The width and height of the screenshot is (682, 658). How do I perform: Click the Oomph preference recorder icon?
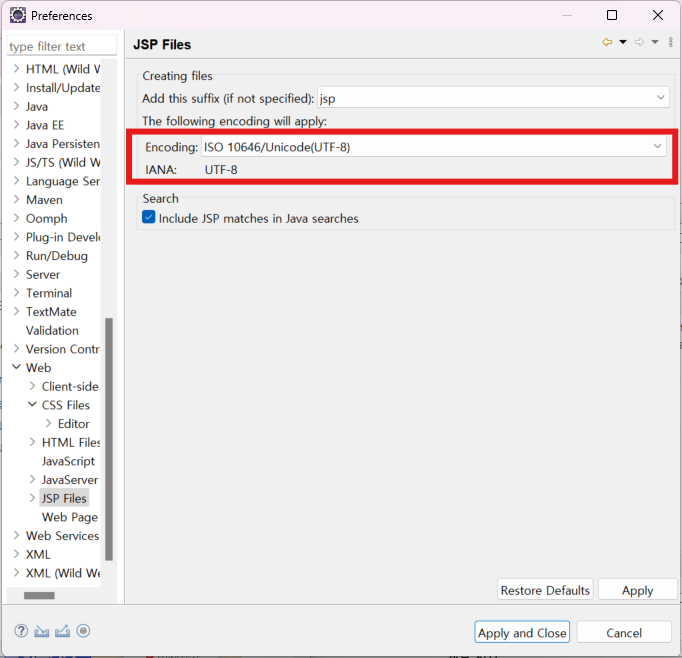[x=83, y=631]
